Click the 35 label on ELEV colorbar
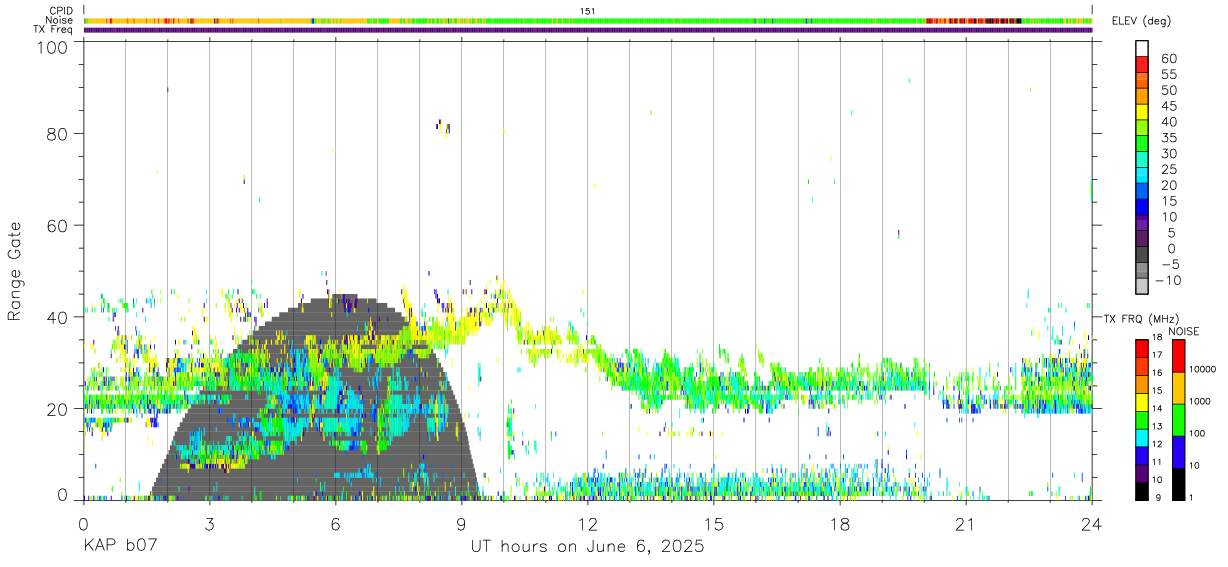Viewport: 1228px width, 567px height. tap(1168, 138)
